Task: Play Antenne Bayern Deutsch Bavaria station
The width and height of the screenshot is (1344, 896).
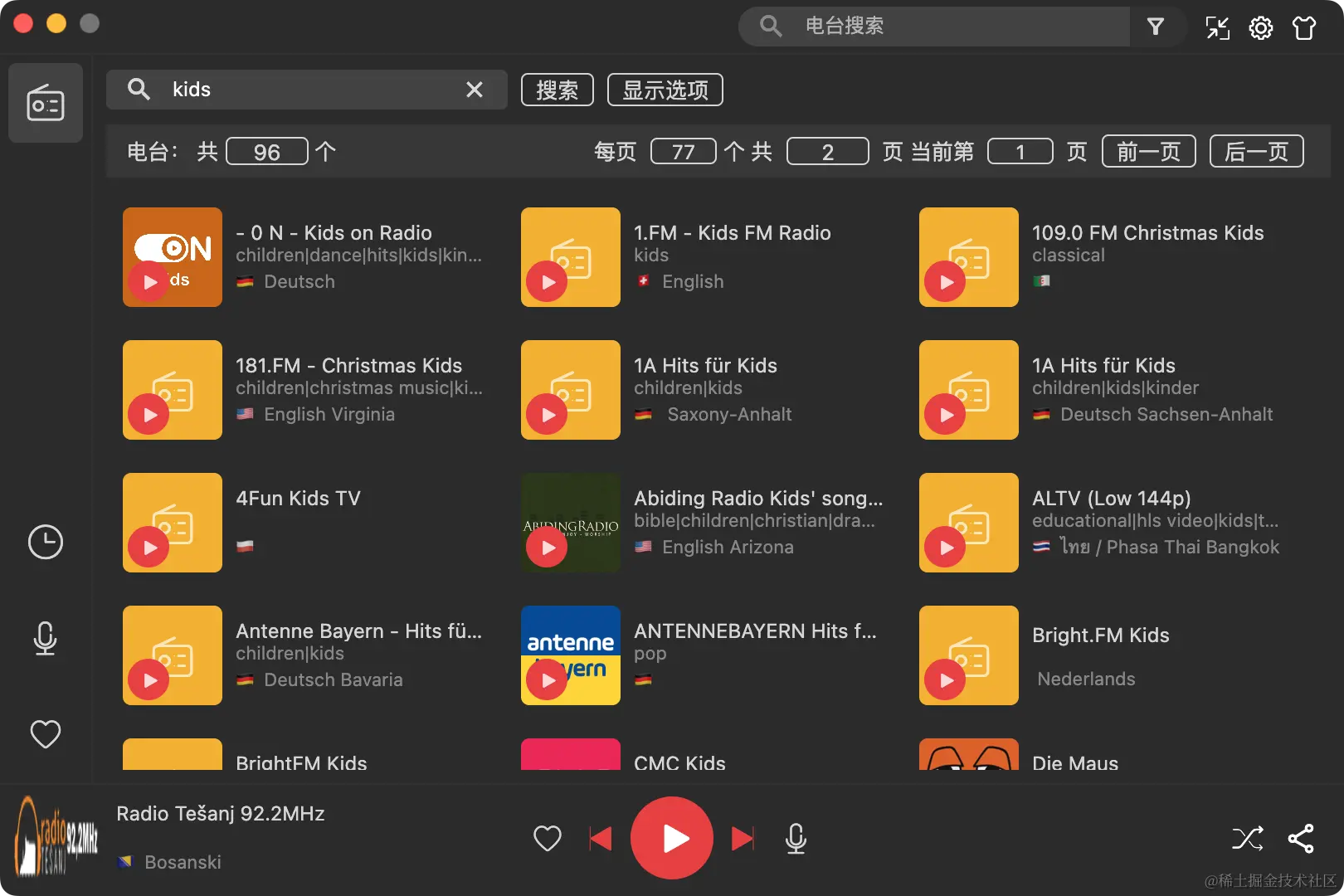Action: click(x=149, y=679)
